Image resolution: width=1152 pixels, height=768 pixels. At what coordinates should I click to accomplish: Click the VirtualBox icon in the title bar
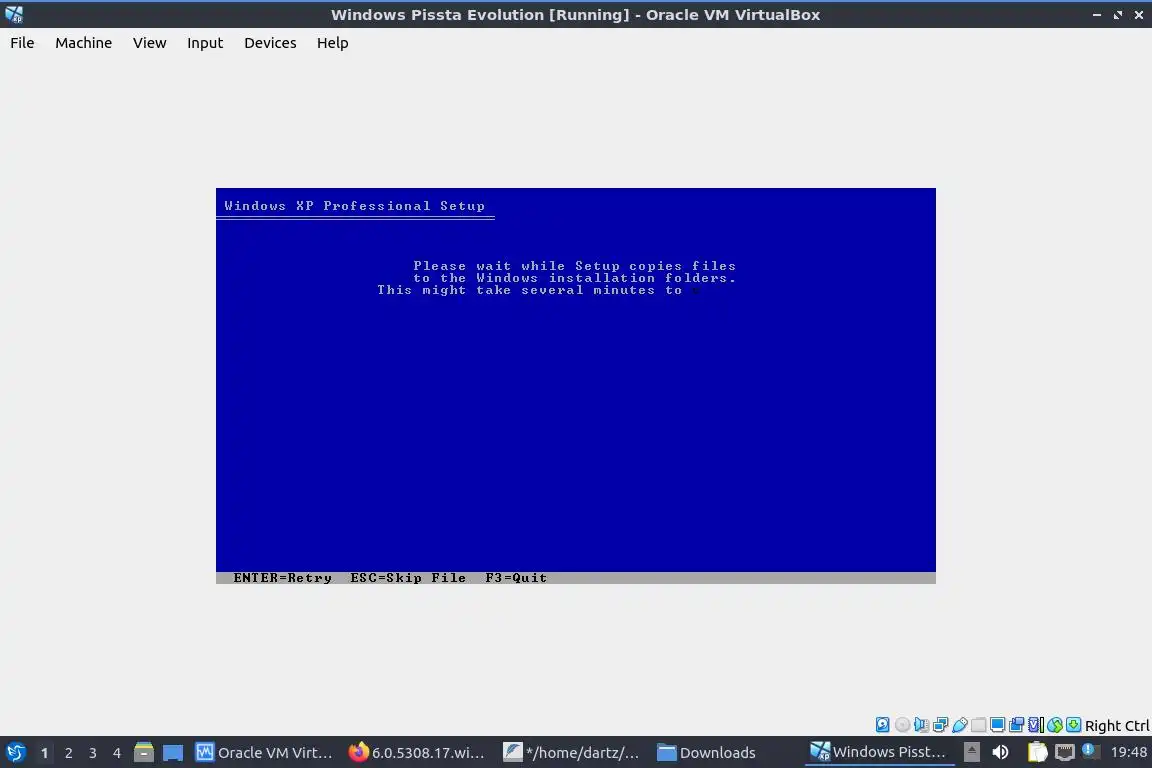tap(14, 14)
